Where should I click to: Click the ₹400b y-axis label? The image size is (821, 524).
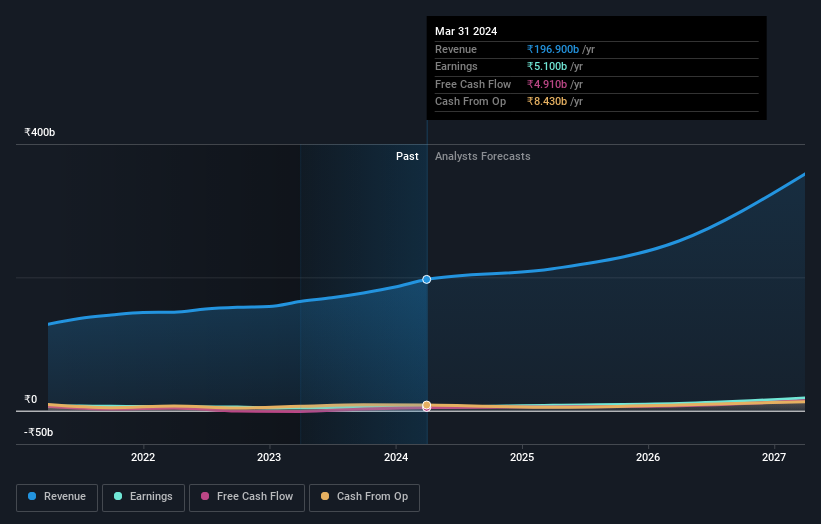(x=39, y=132)
